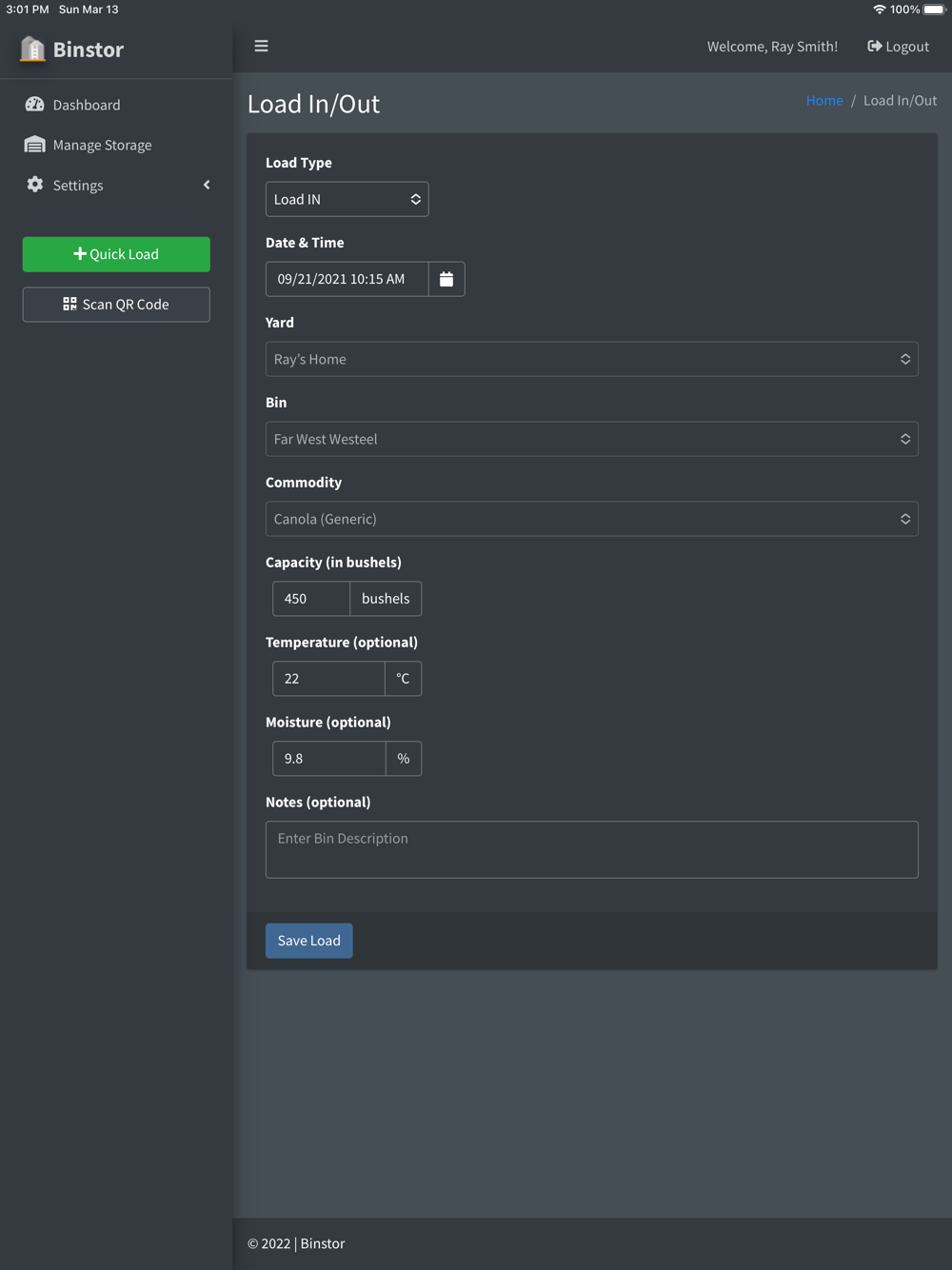Click the Dashboard gauge icon

[x=35, y=105]
